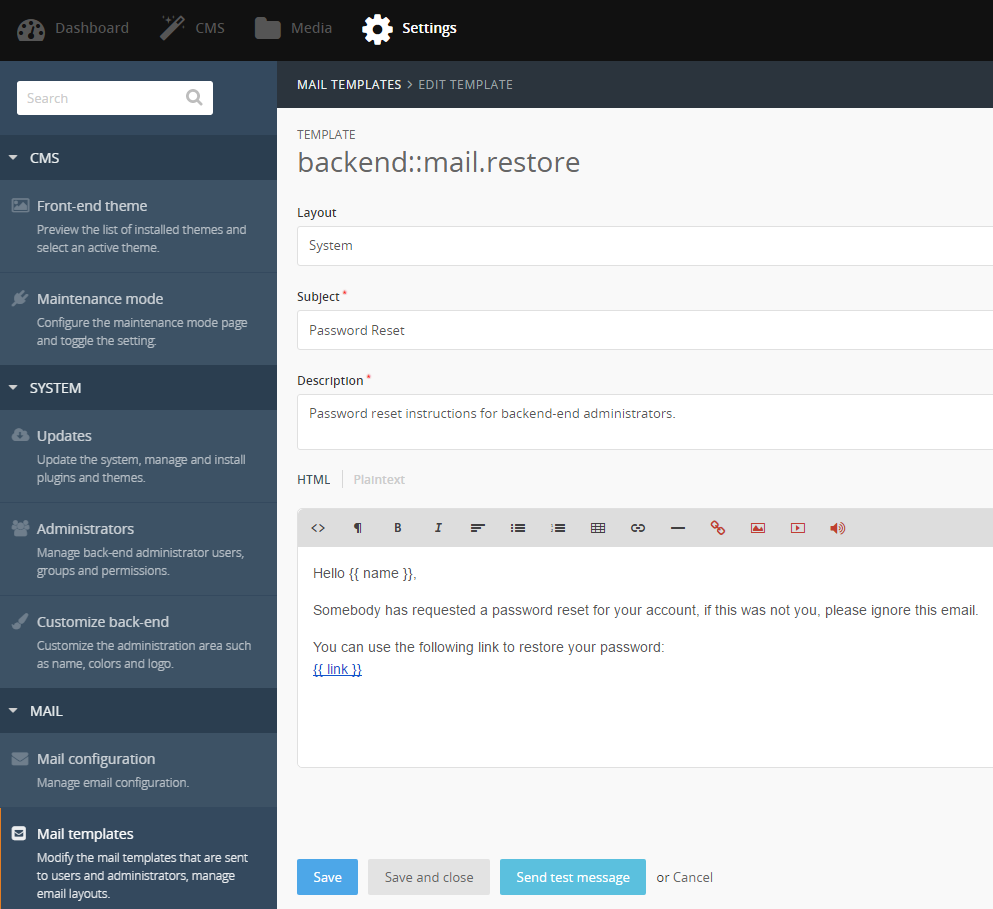
Task: Open the text alignment options
Action: [478, 528]
